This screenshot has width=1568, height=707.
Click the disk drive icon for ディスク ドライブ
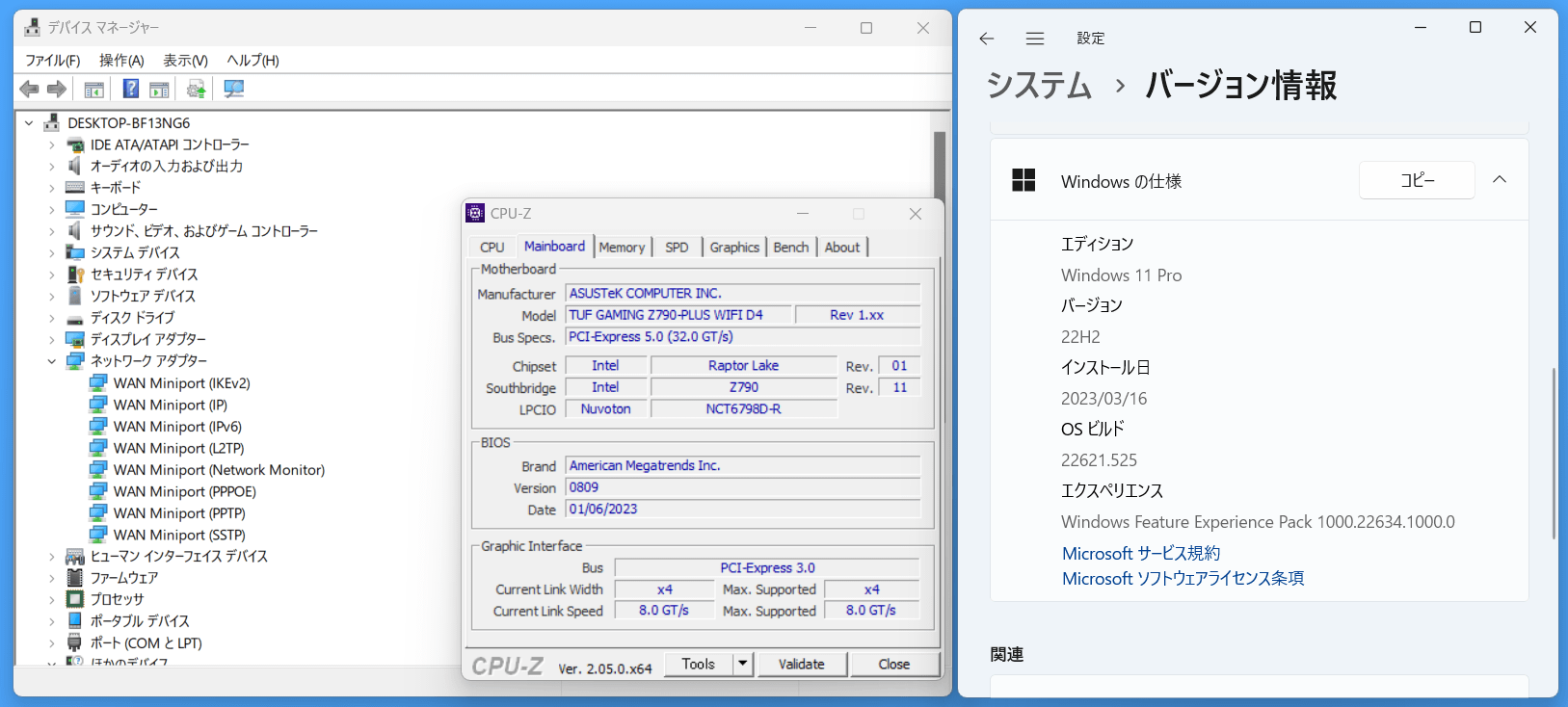tap(75, 319)
